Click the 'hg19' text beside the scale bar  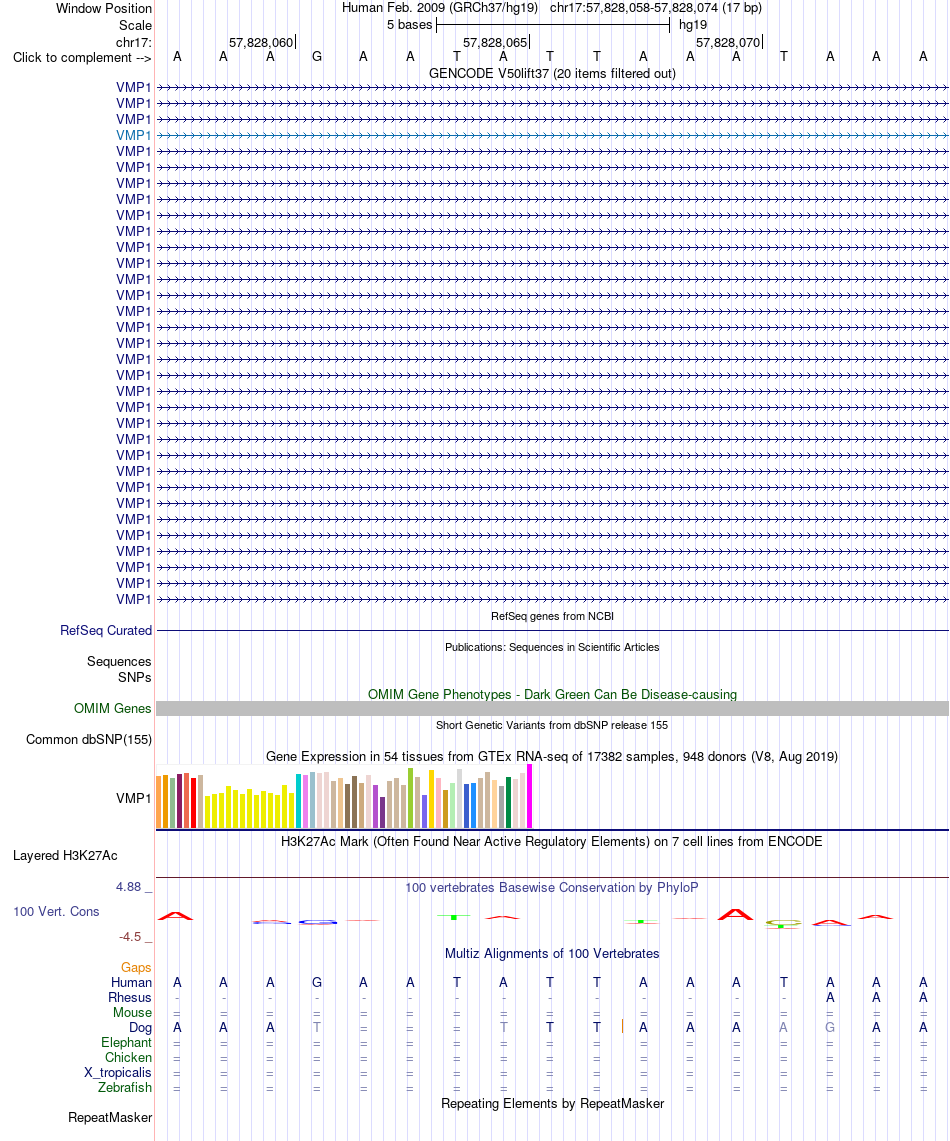tap(692, 25)
